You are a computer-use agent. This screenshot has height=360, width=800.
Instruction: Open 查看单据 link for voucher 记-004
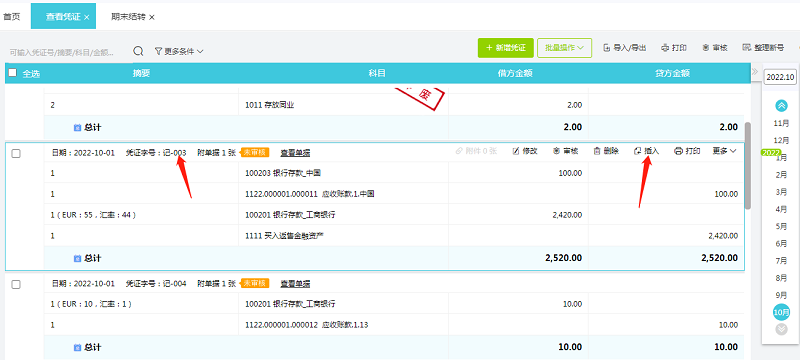tap(295, 284)
